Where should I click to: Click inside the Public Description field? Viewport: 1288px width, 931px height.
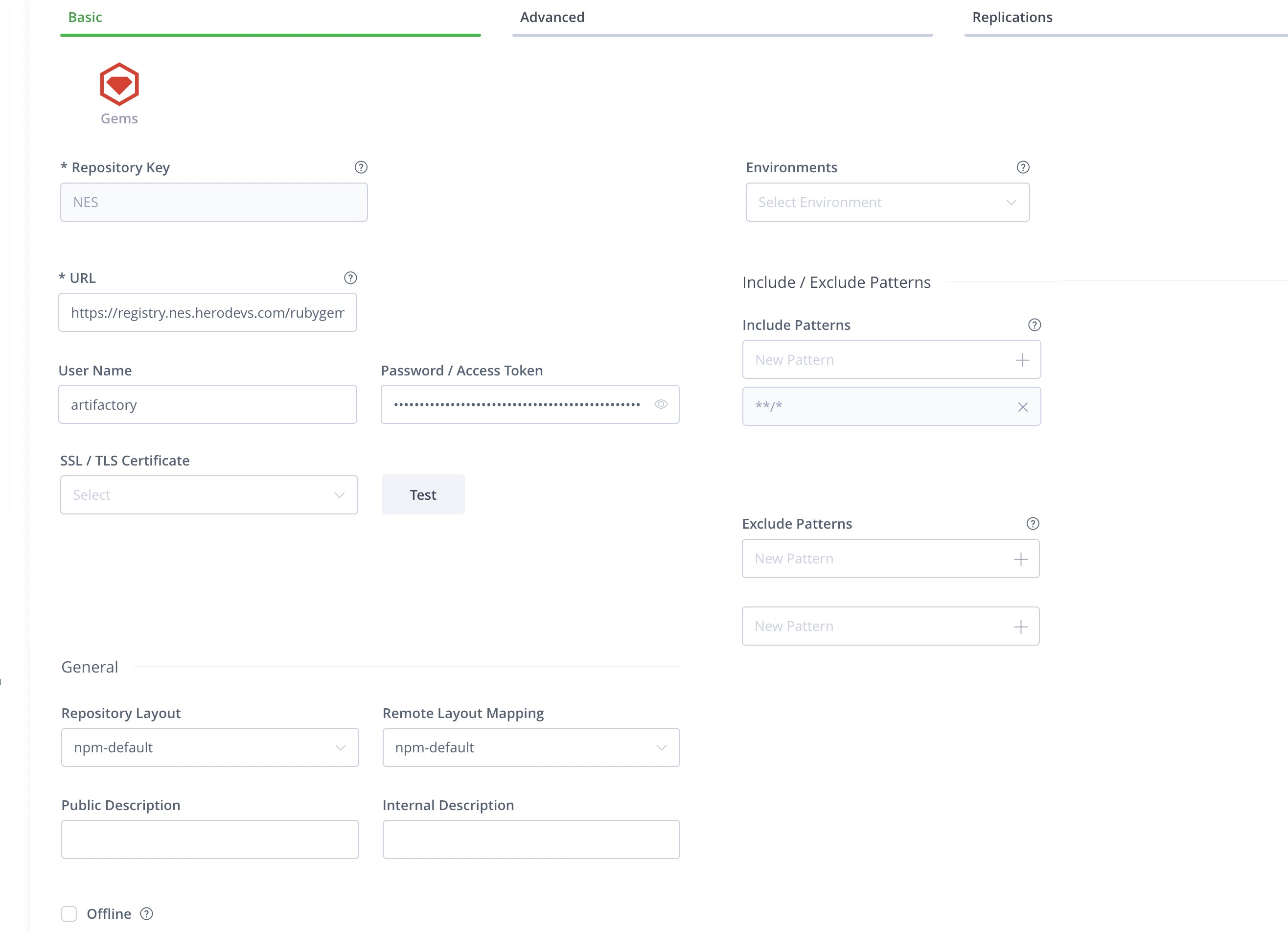[x=209, y=839]
